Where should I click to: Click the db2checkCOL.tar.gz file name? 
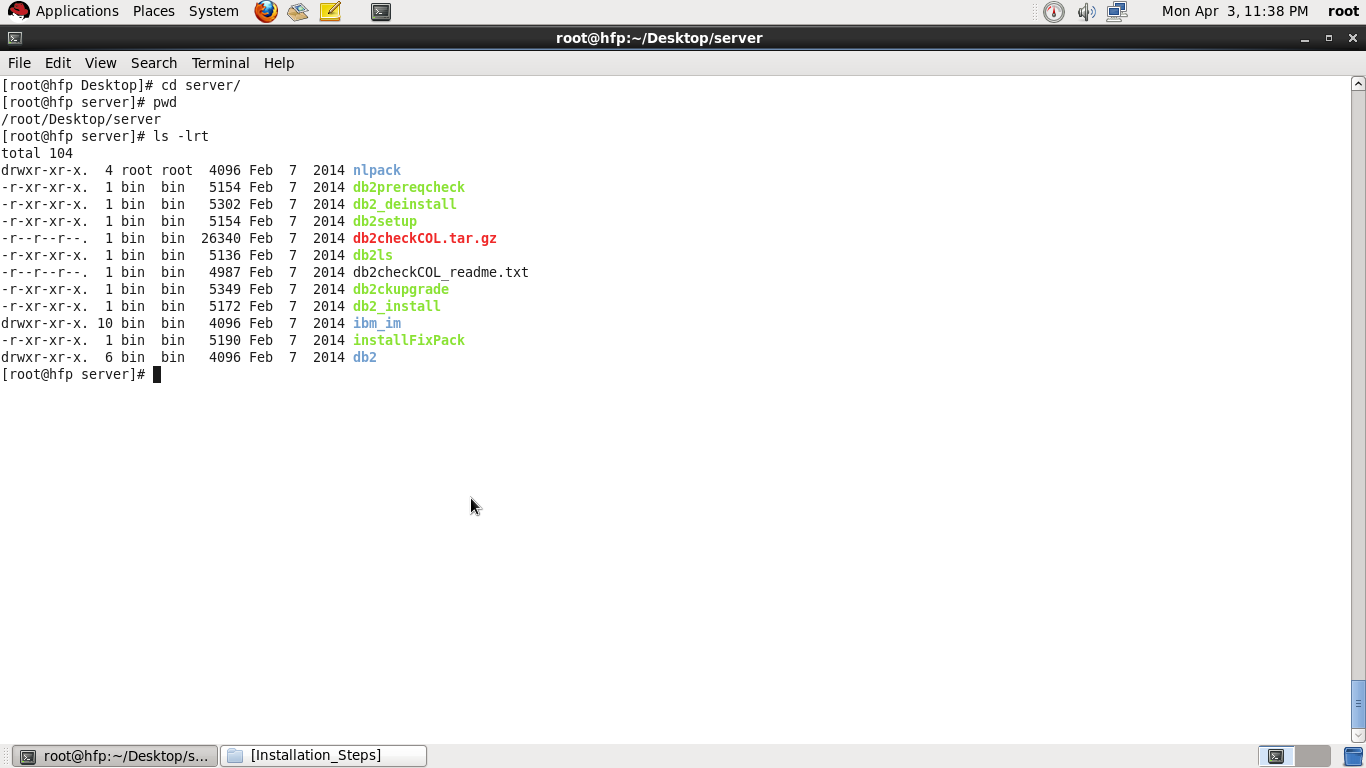click(425, 238)
